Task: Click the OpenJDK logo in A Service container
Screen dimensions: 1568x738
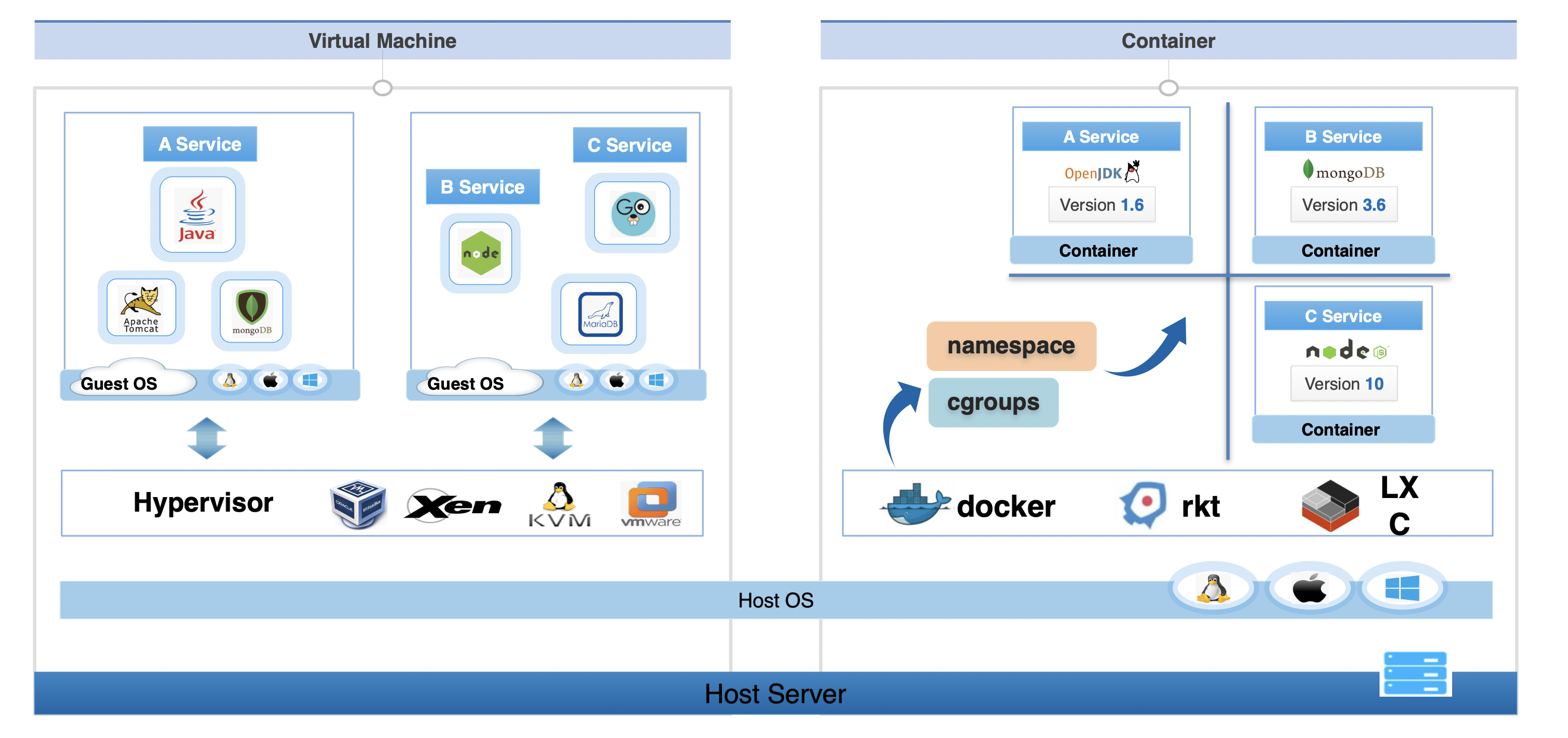Action: (x=1102, y=172)
